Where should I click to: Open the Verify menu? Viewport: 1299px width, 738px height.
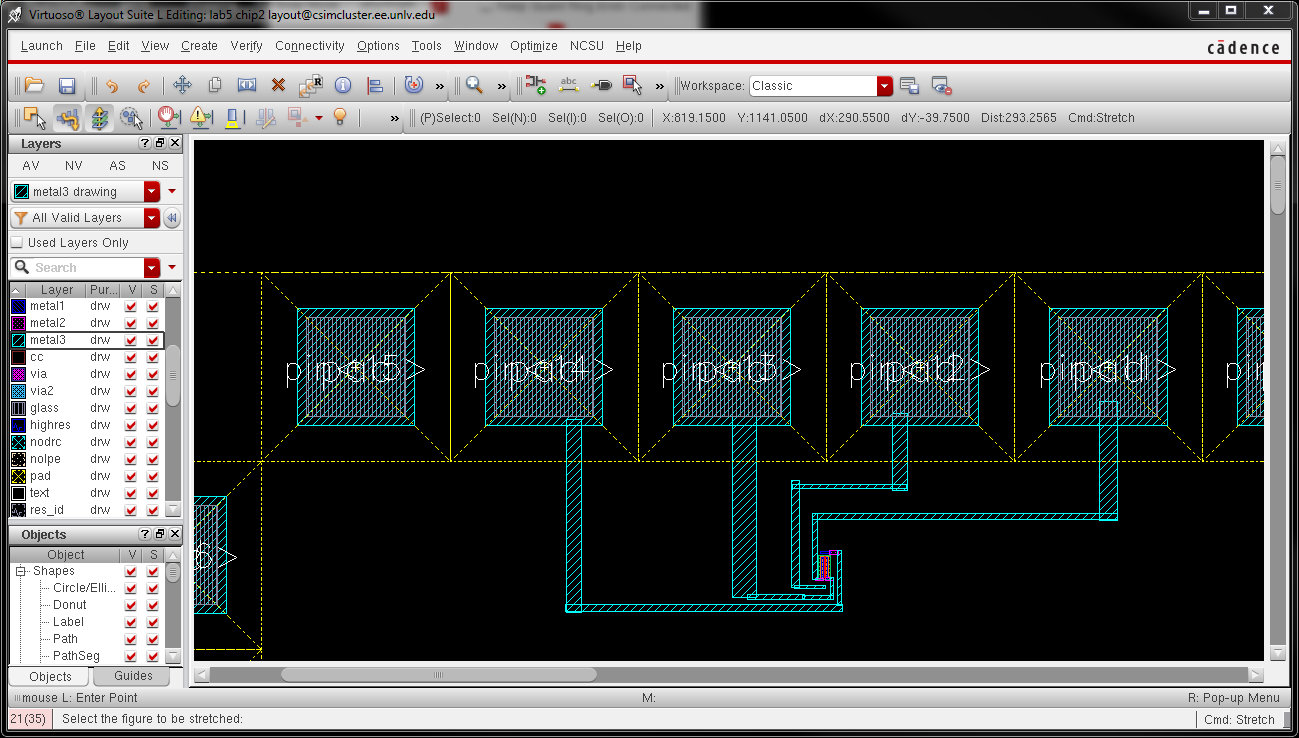point(246,46)
